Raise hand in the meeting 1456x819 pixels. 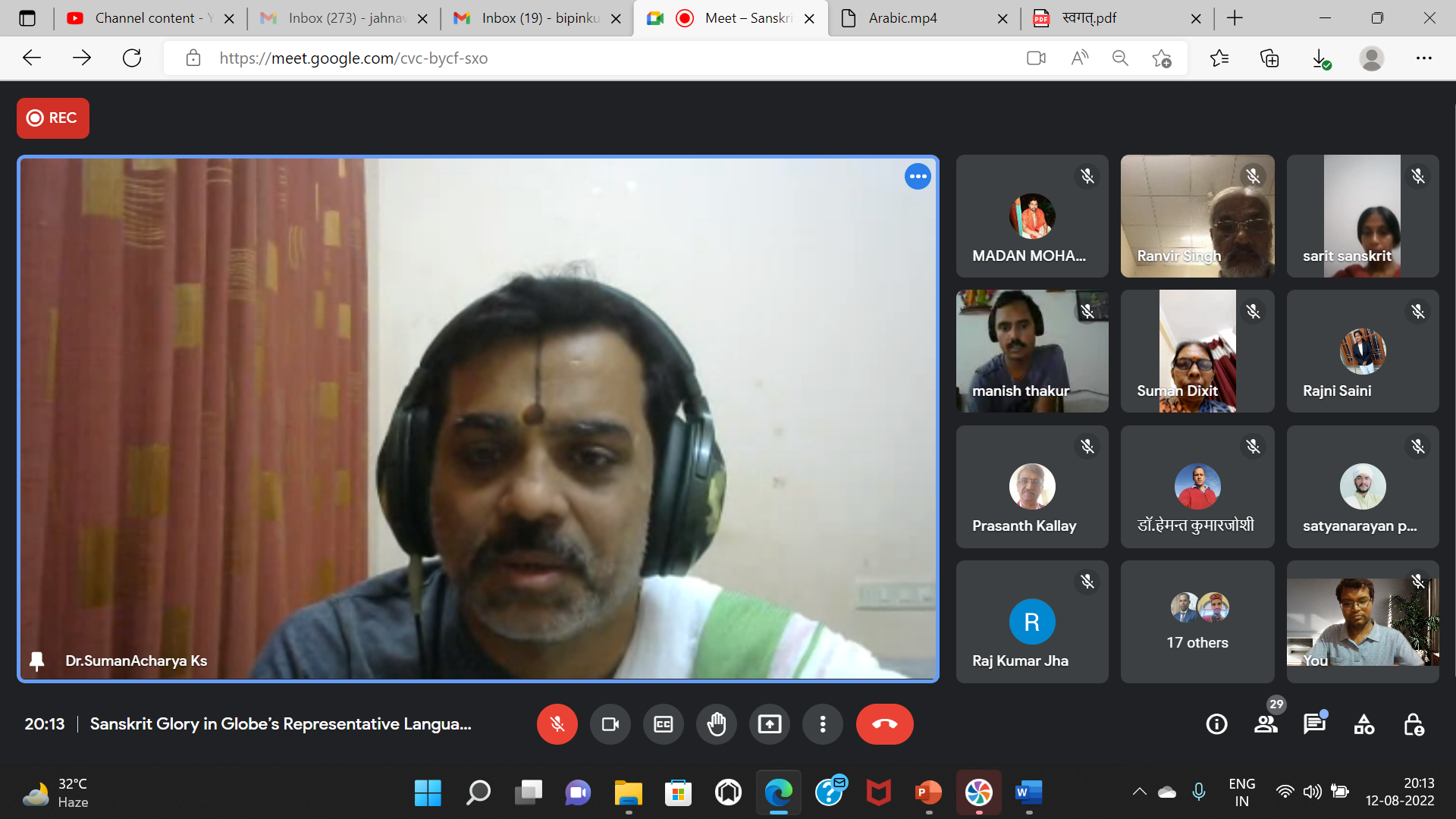point(716,724)
